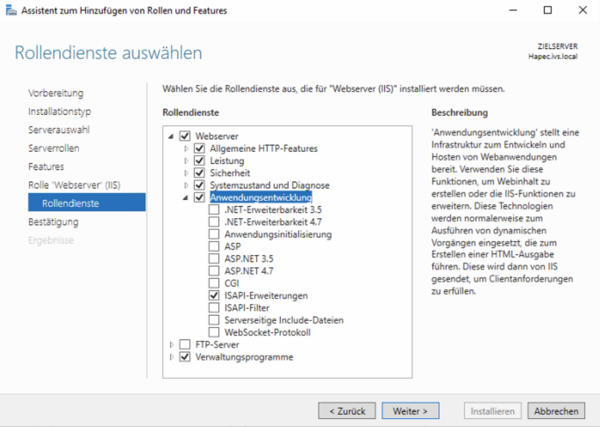Select the Verwaltungsprogramme label
Viewport: 600px width, 427px height.
tap(244, 357)
